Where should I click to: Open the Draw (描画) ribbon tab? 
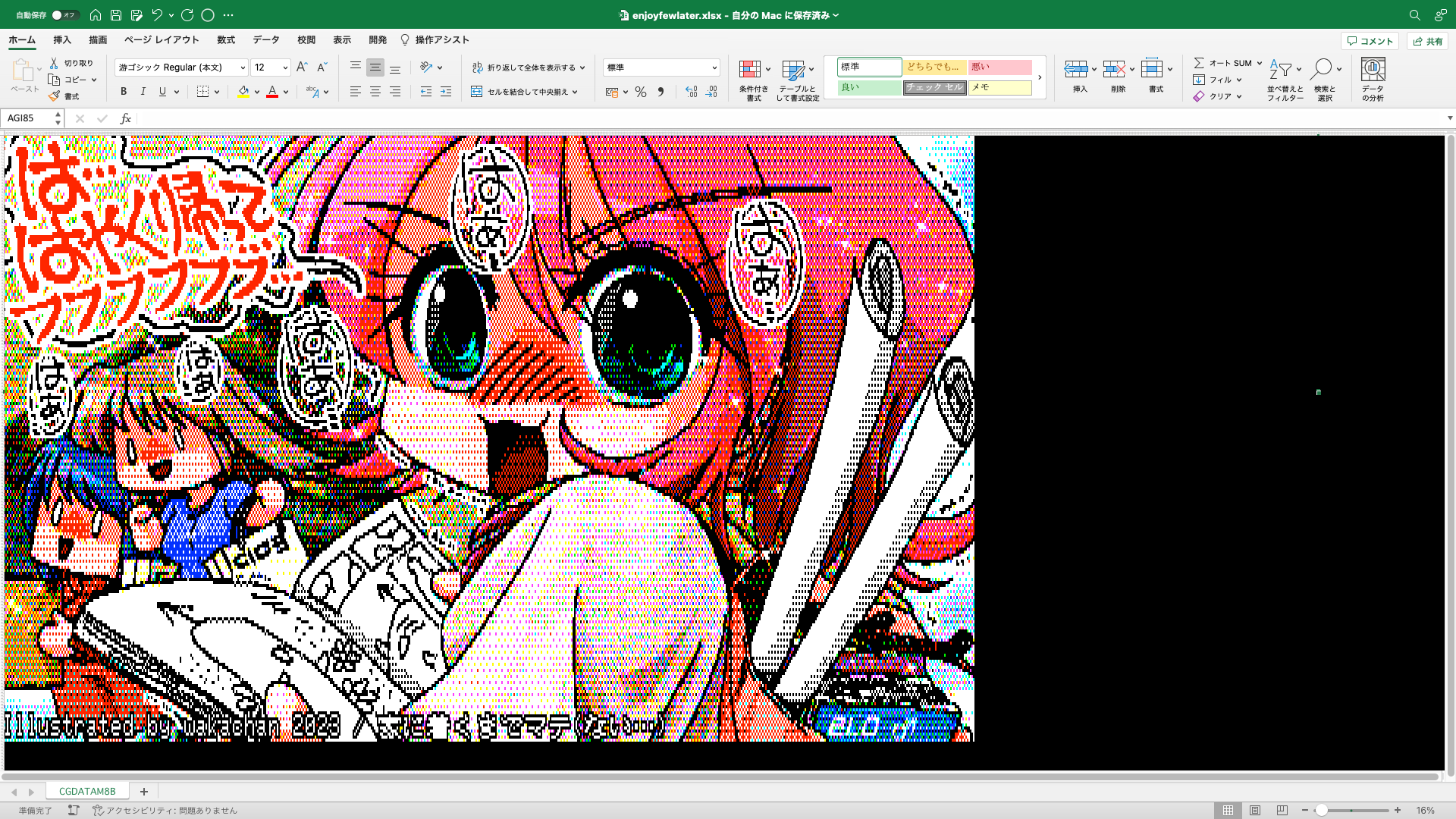(x=98, y=39)
